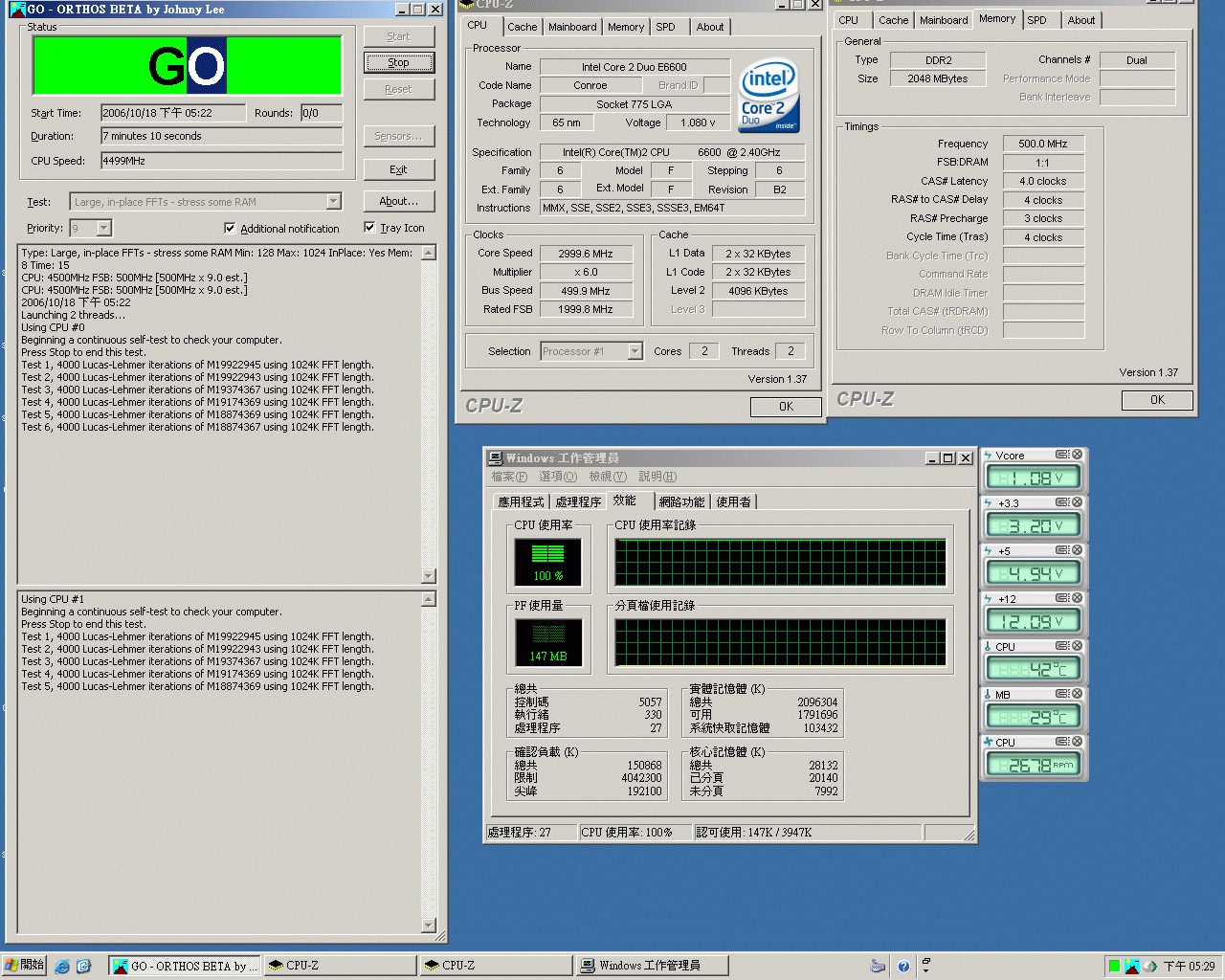Click the lightning icon on the Vcore widget
The image size is (1225, 980).
(x=988, y=456)
